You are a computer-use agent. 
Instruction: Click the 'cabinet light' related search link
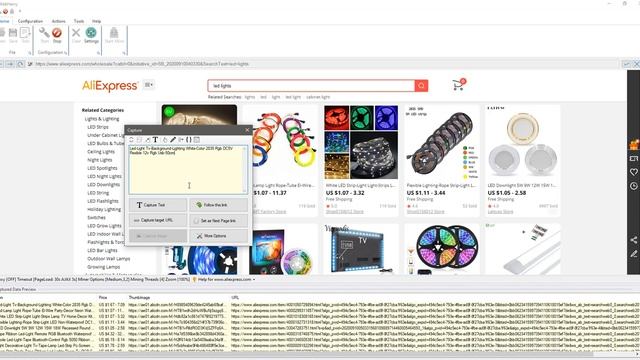(318, 97)
